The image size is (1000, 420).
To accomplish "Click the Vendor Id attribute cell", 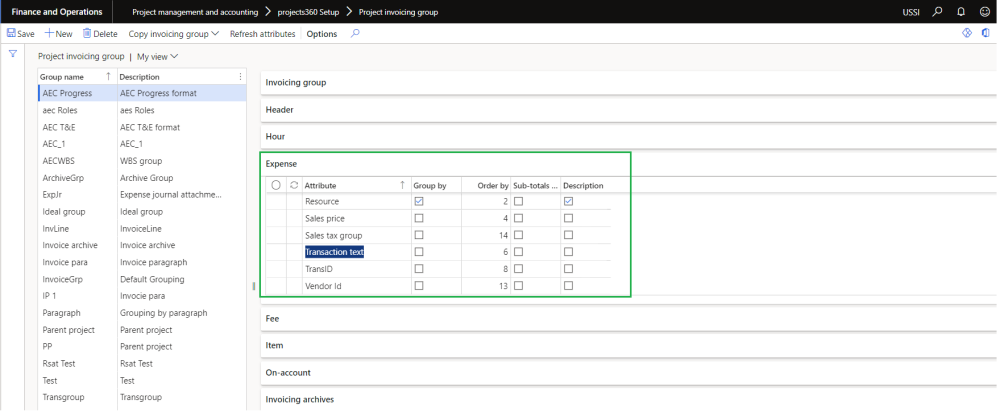I will click(357, 286).
